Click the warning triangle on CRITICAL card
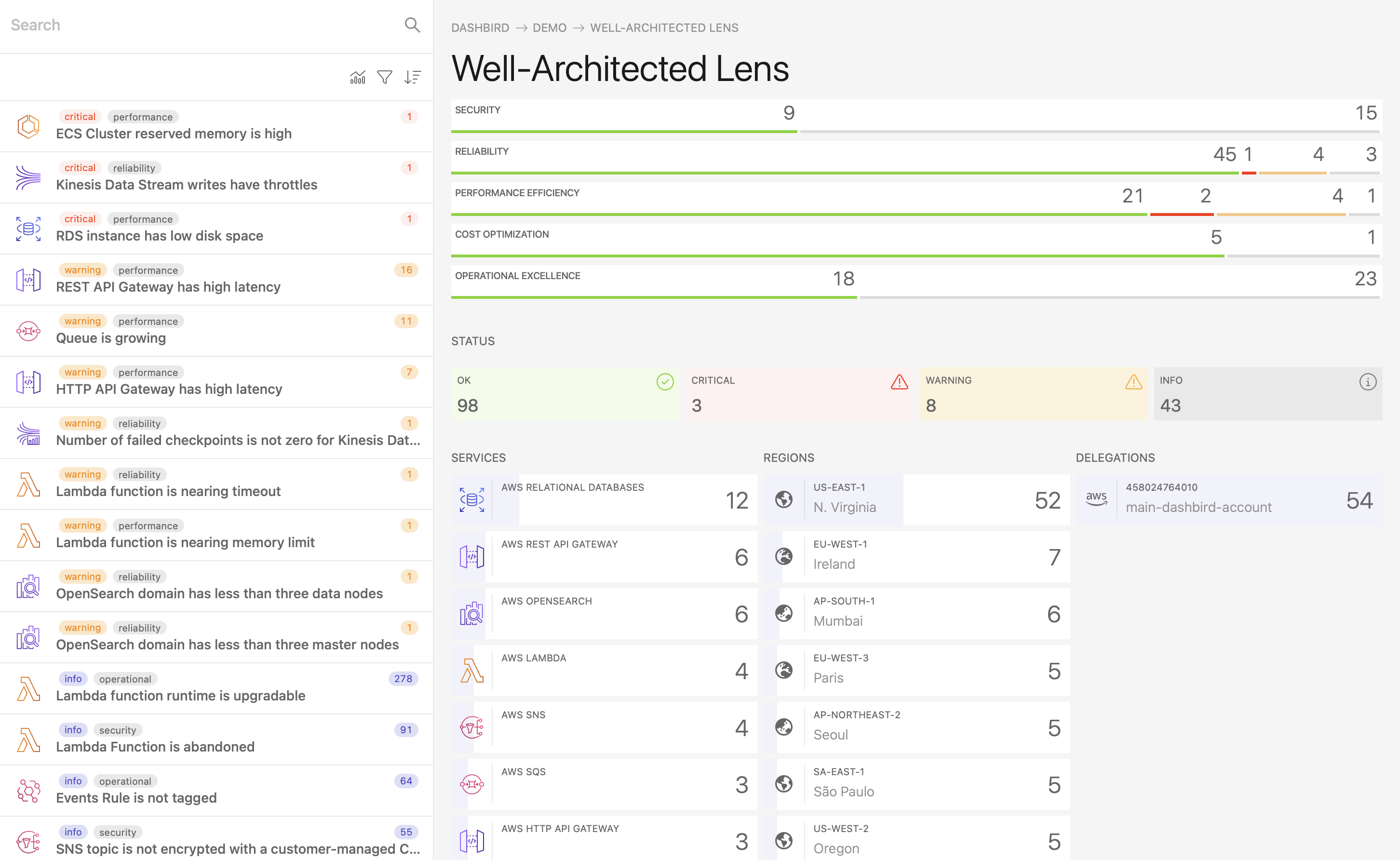 coord(900,382)
